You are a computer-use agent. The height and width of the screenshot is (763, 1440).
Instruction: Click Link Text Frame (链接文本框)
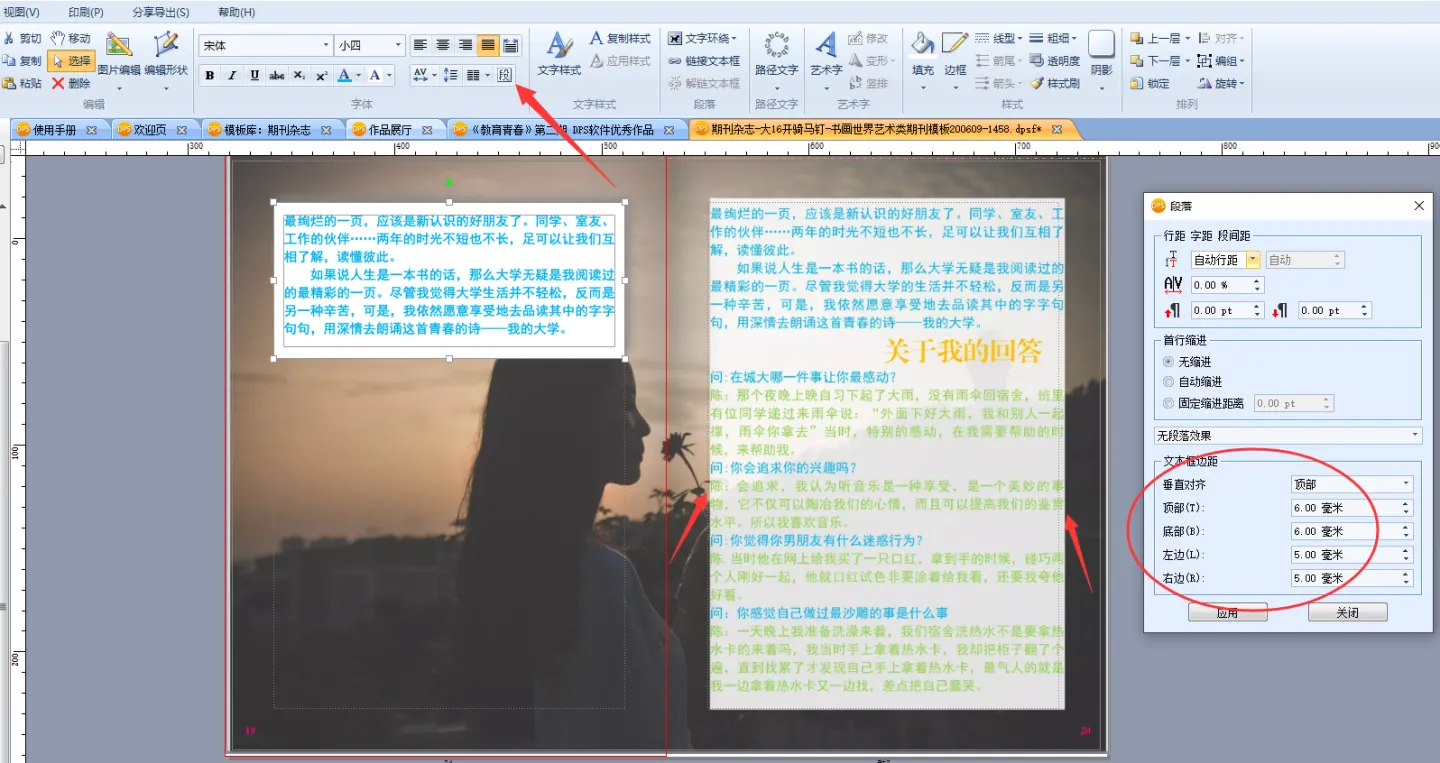(x=704, y=61)
